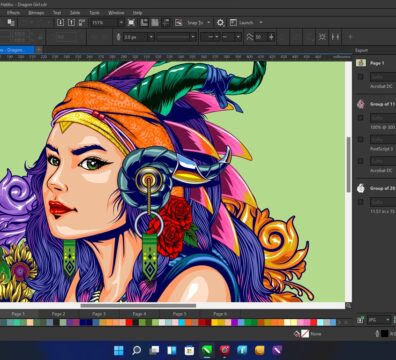396x360 pixels.
Task: Switch to the Page 5 tab
Action: tap(179, 314)
